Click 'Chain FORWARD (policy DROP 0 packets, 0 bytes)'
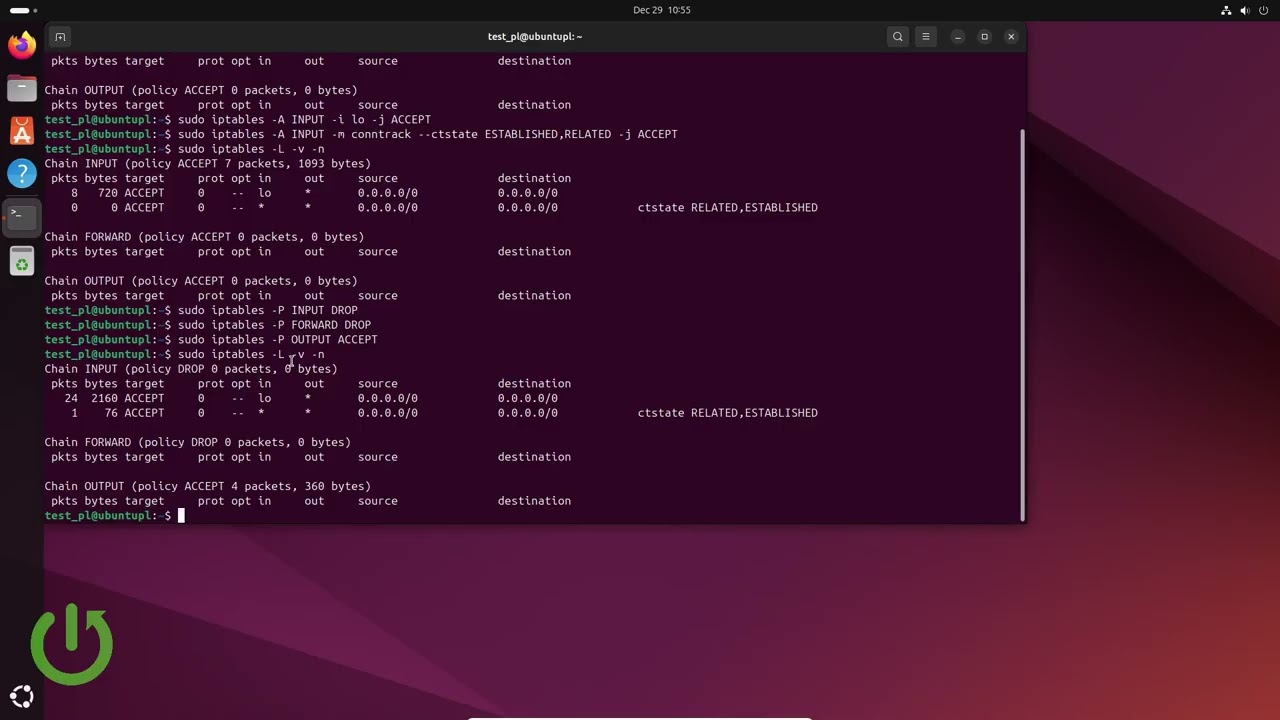Image resolution: width=1280 pixels, height=720 pixels. pyautogui.click(x=197, y=442)
